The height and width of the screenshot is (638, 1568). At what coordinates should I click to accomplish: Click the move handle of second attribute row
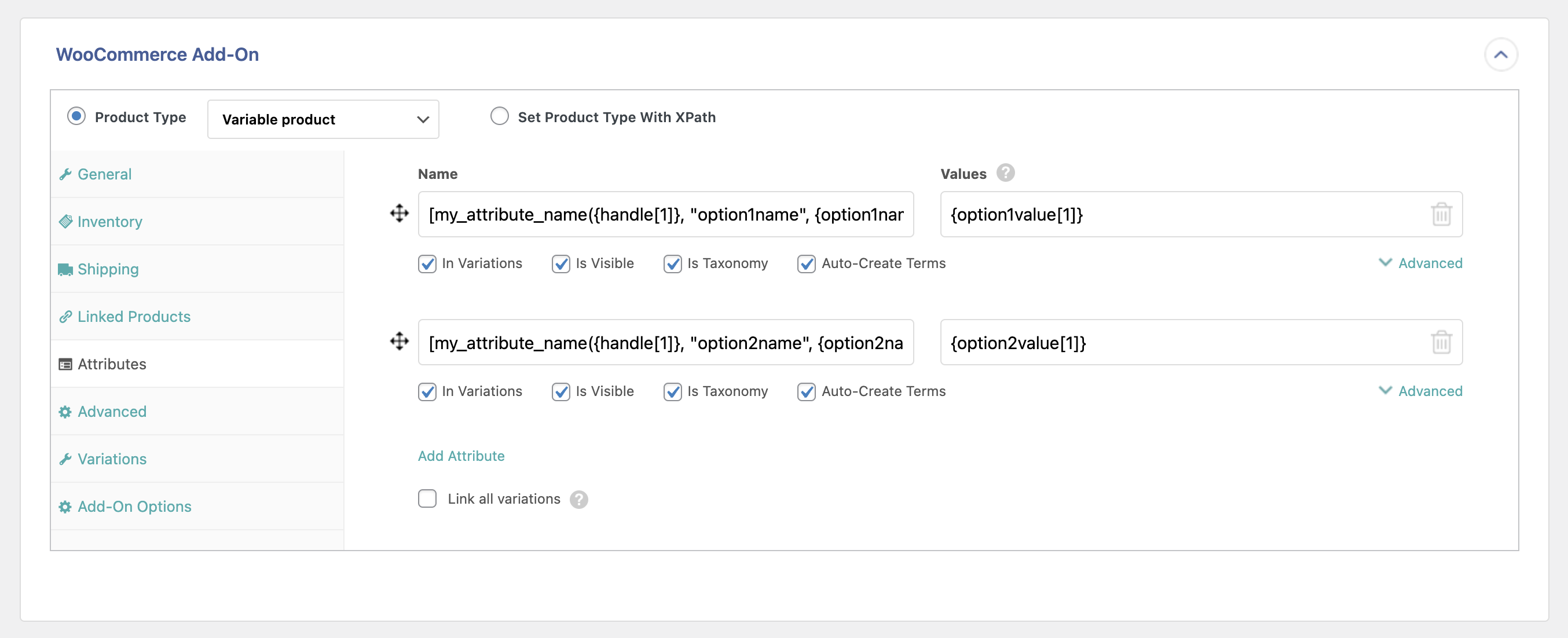pyautogui.click(x=400, y=341)
